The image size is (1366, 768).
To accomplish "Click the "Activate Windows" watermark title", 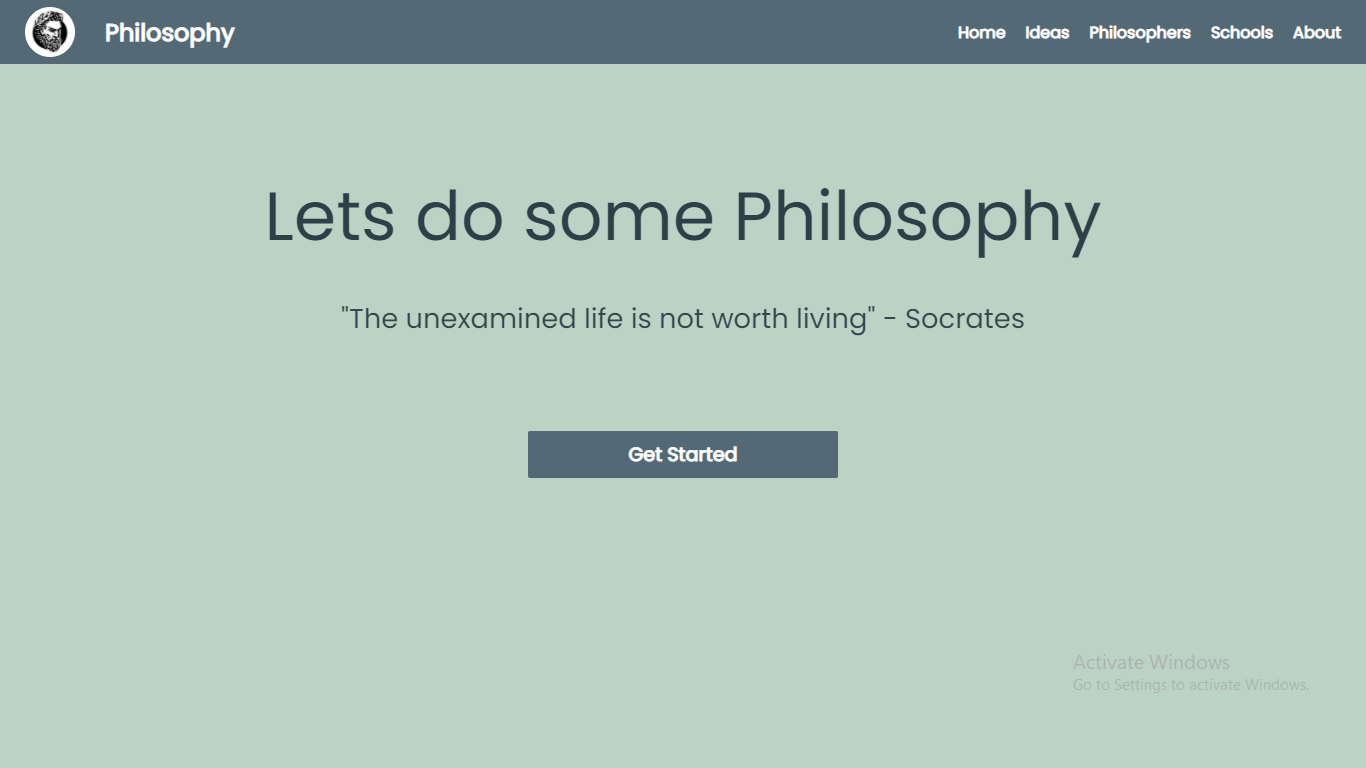I will pos(1151,662).
